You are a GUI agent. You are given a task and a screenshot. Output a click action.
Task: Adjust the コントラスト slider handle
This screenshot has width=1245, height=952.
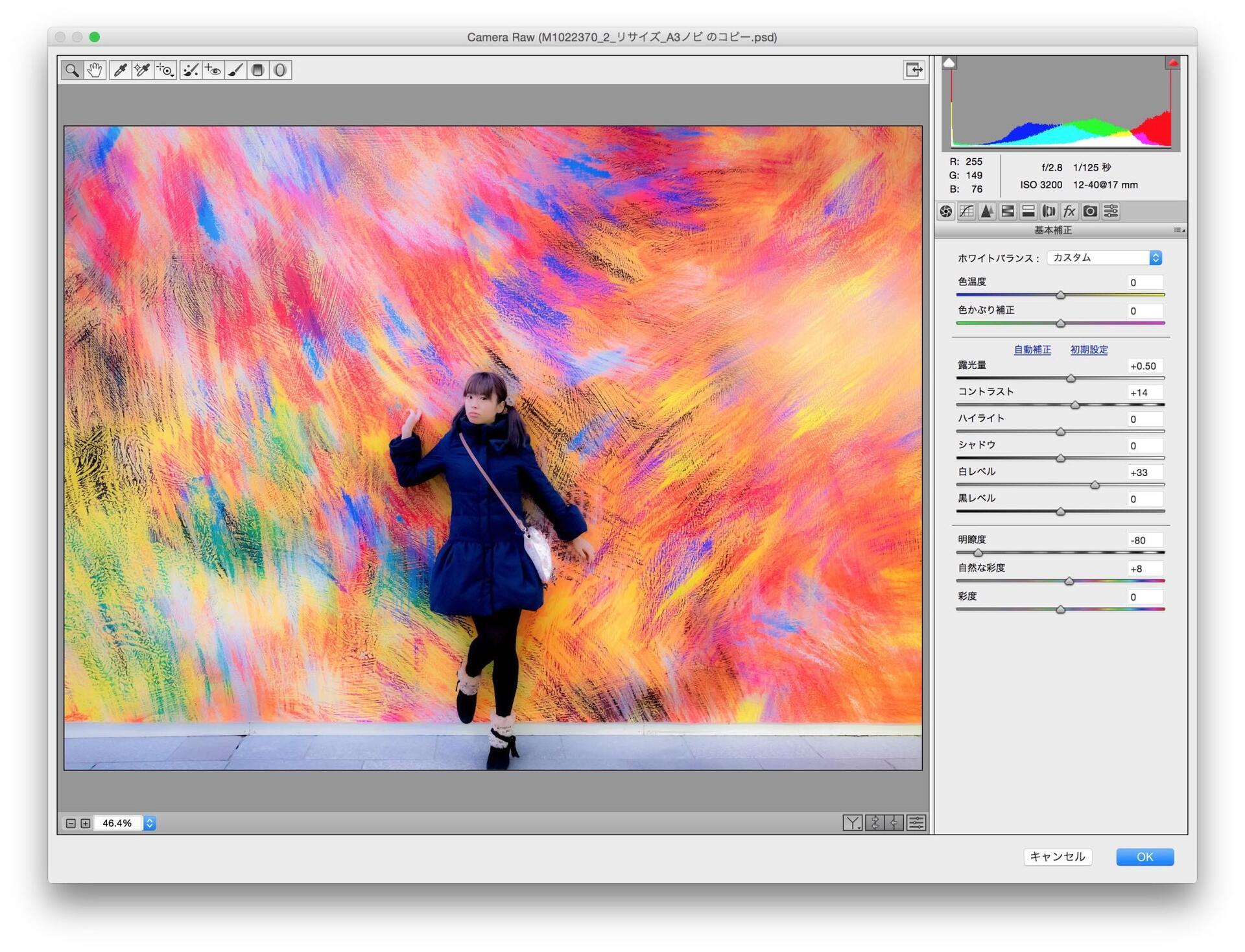[1076, 405]
